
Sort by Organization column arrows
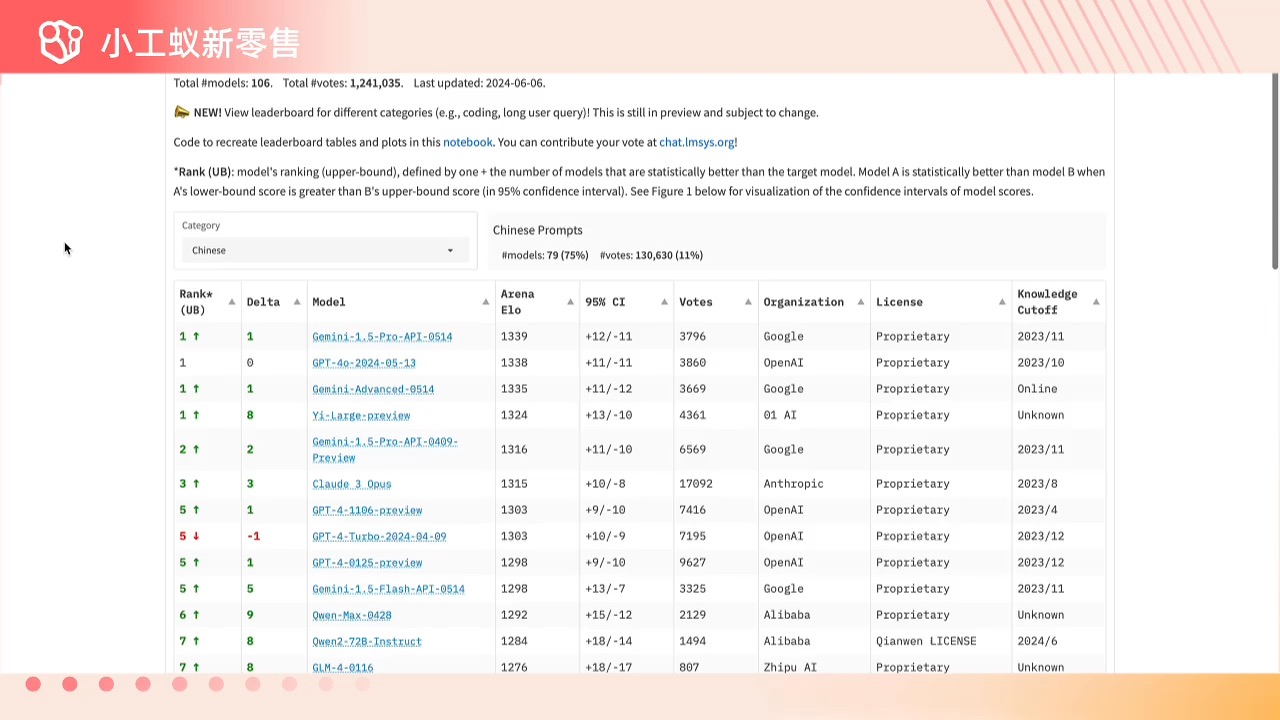[860, 302]
